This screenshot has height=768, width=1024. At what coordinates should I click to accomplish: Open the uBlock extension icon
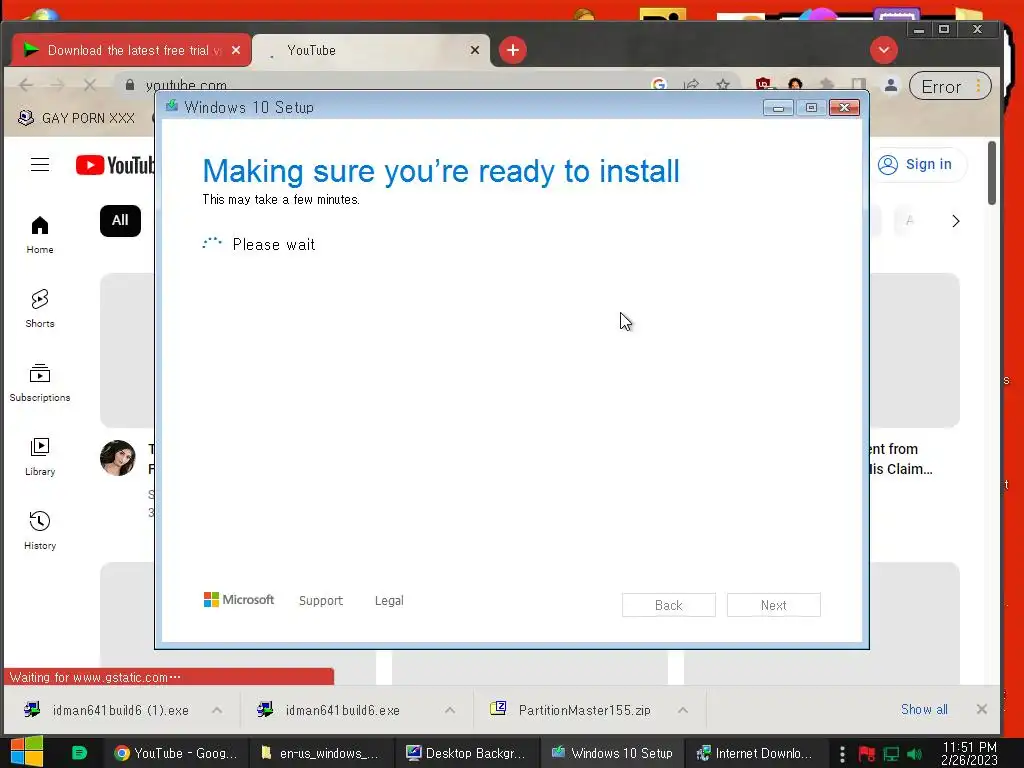[763, 85]
